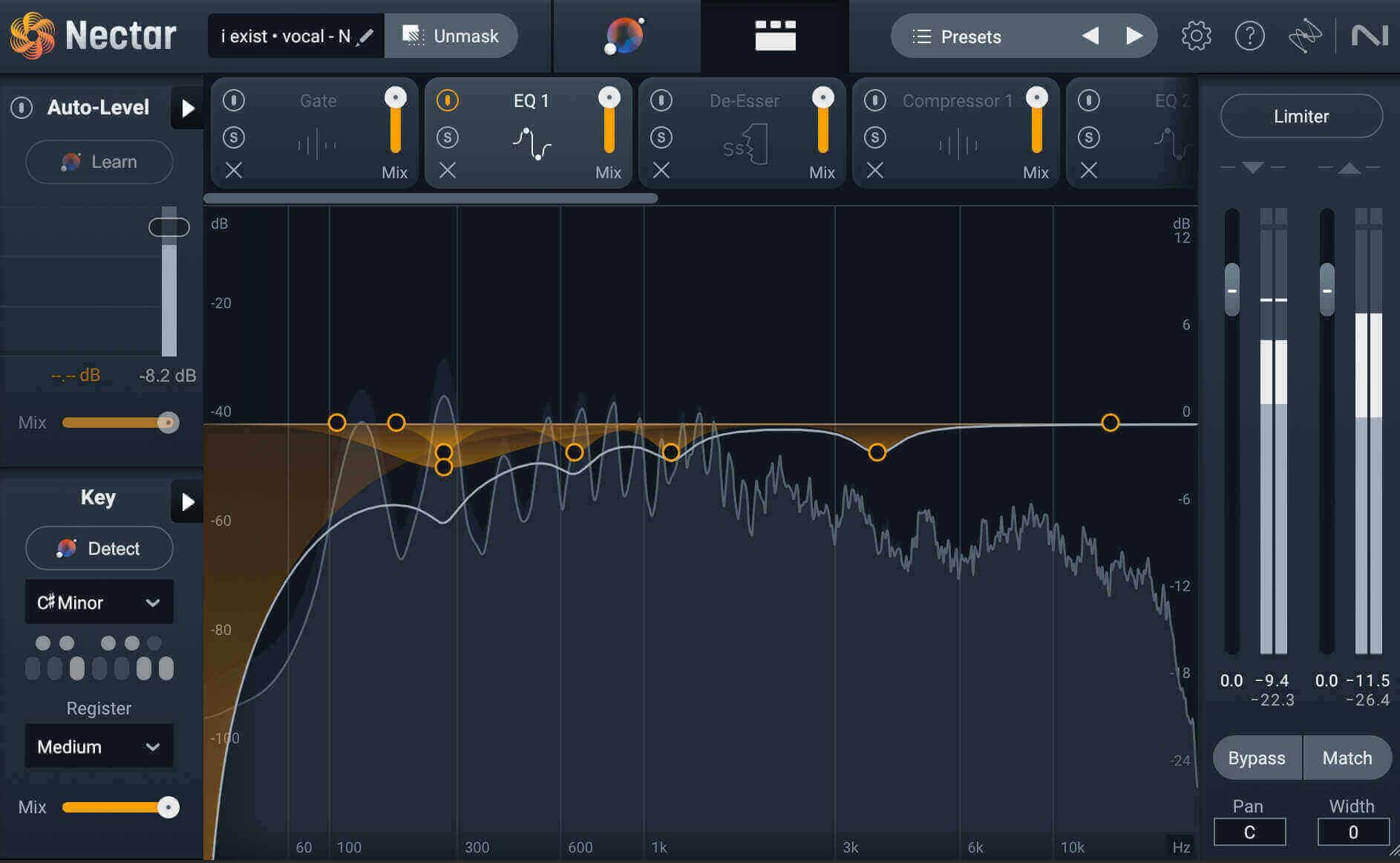Click the Bypass button
Screen dimensions: 1400x863
click(x=1257, y=758)
